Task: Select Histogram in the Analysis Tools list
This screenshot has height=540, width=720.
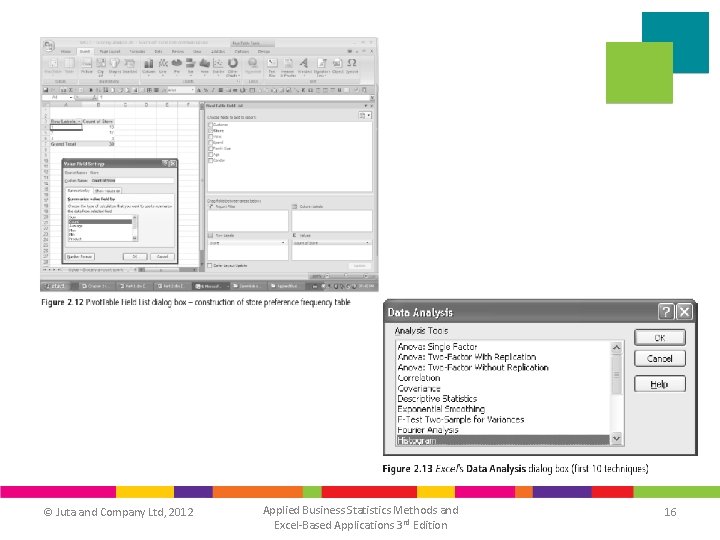Action: [x=502, y=440]
